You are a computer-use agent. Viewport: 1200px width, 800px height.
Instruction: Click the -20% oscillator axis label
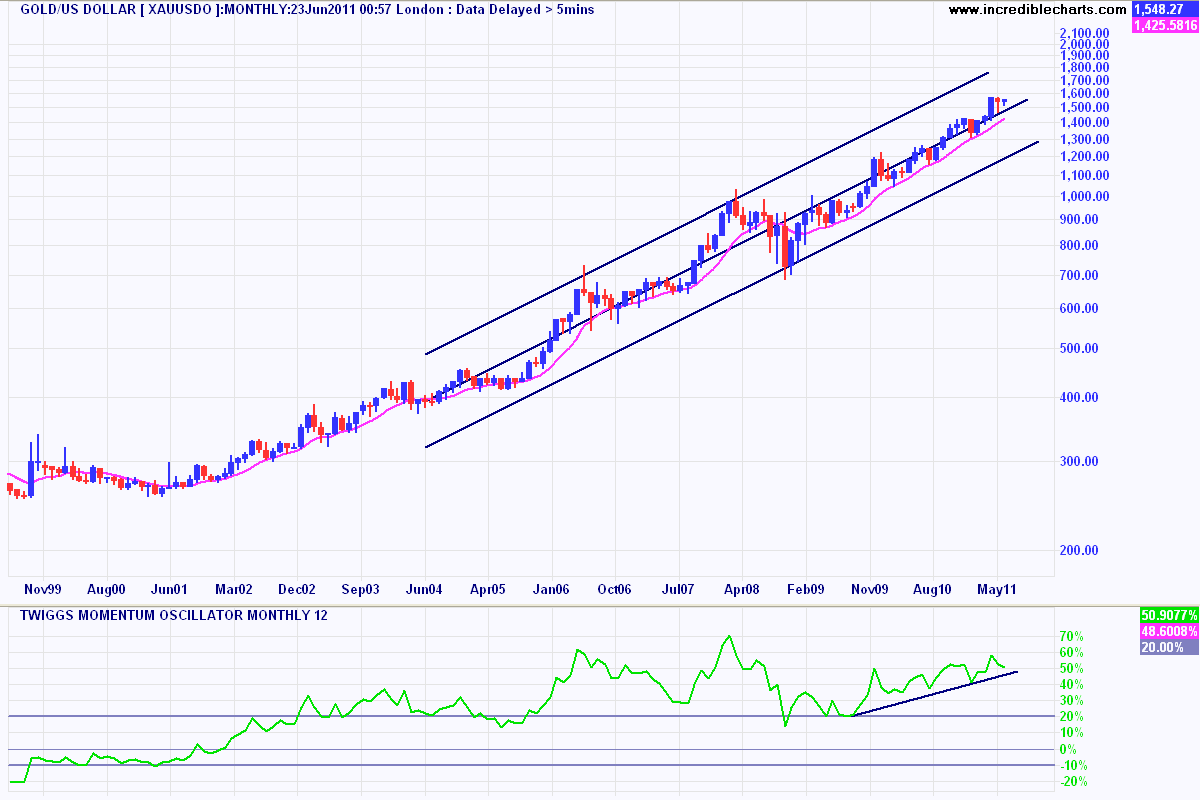tap(1073, 781)
